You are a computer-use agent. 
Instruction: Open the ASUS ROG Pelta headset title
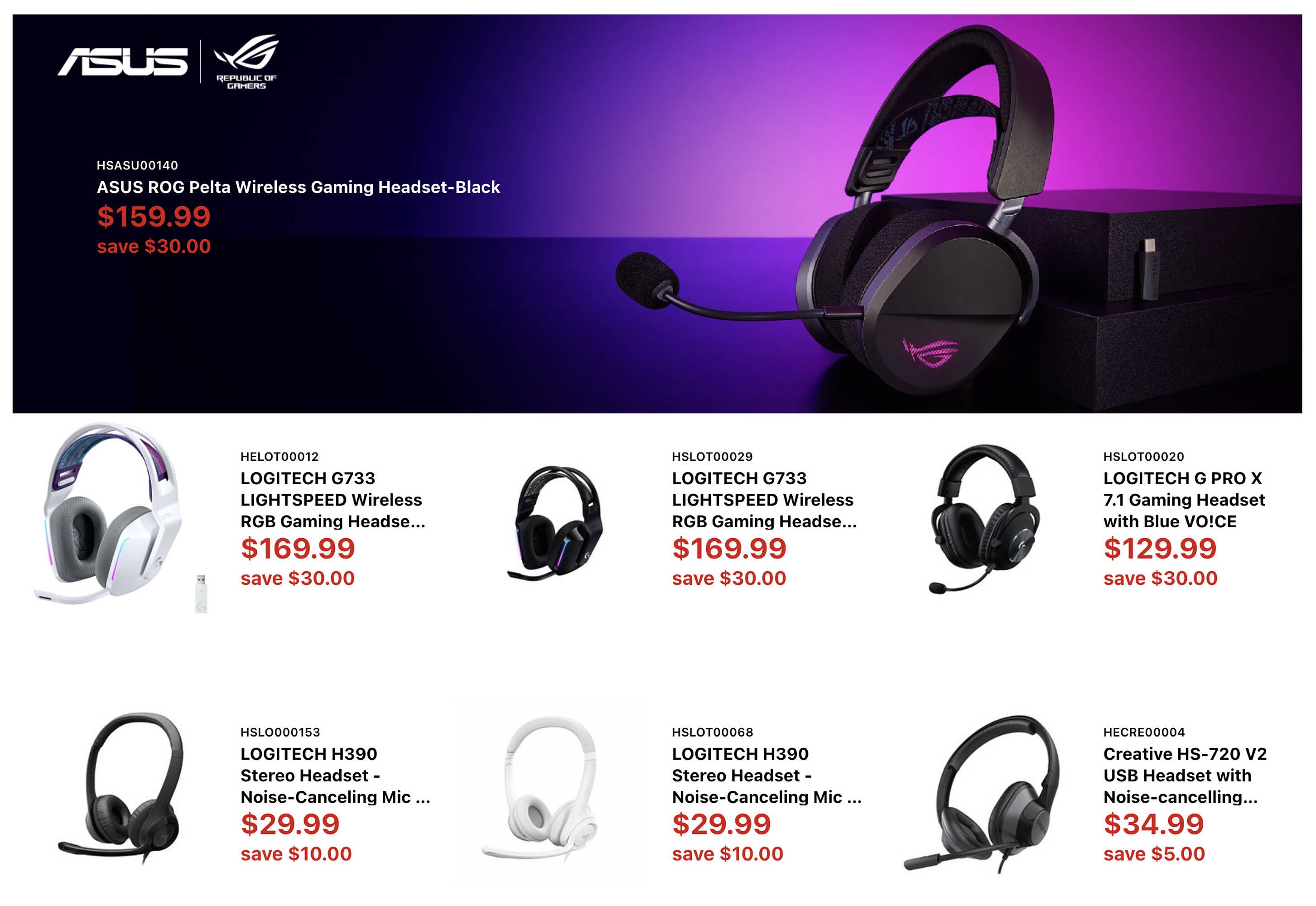pyautogui.click(x=298, y=188)
